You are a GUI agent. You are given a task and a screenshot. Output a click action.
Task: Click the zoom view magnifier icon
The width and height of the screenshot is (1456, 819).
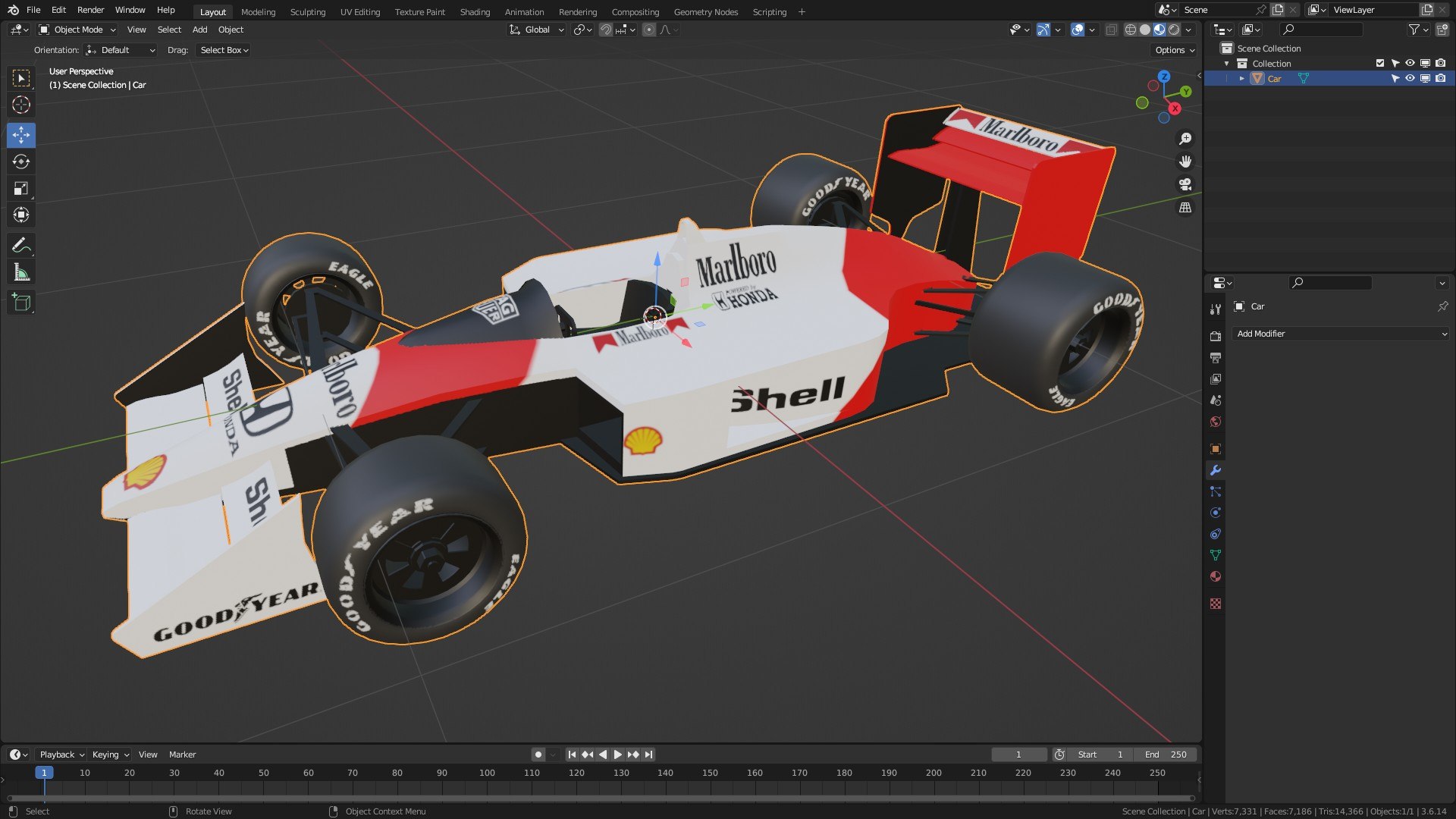tap(1185, 139)
